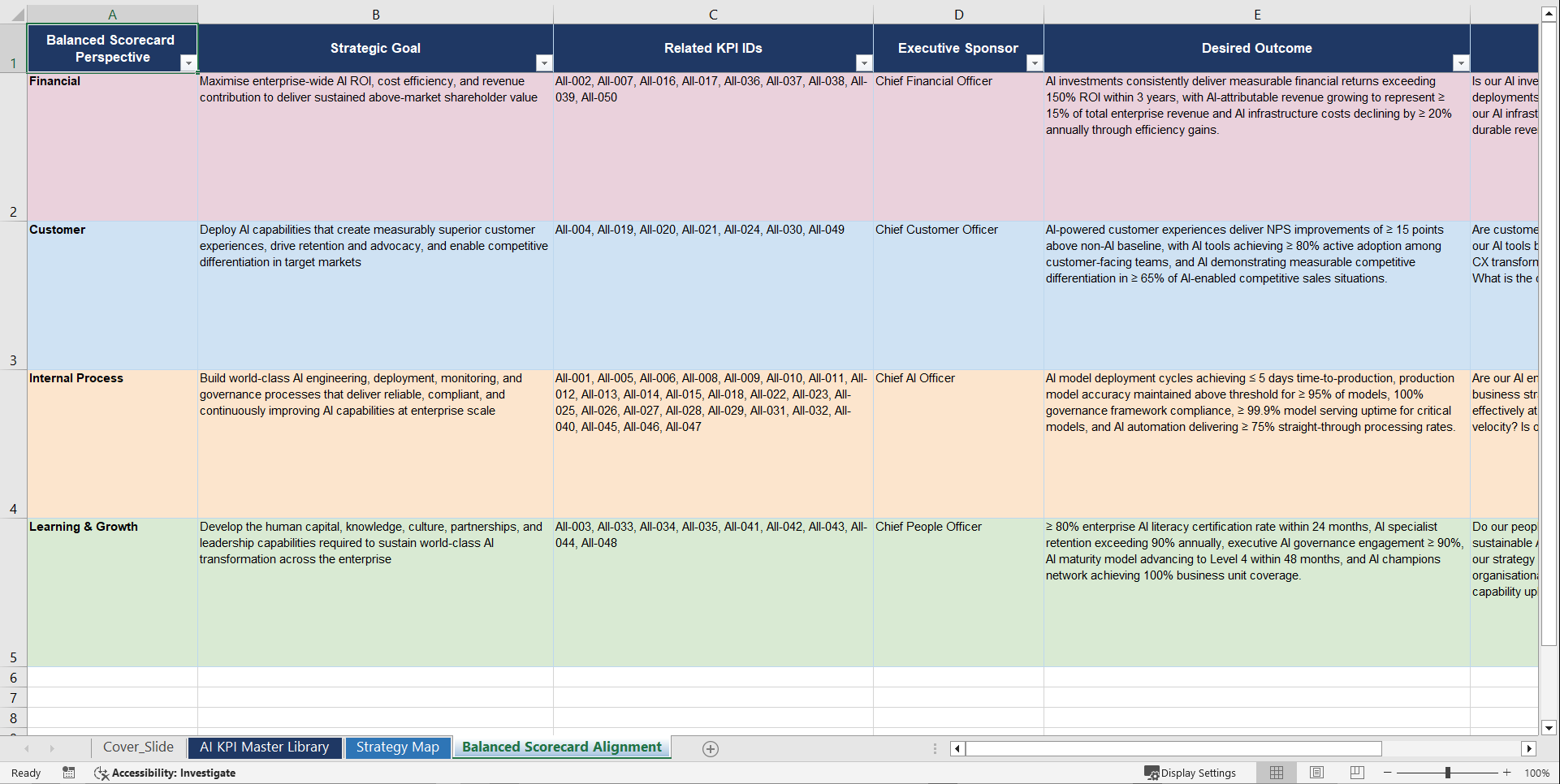The width and height of the screenshot is (1560, 784).
Task: Open the AI KPI Master Library sheet
Action: (x=265, y=747)
